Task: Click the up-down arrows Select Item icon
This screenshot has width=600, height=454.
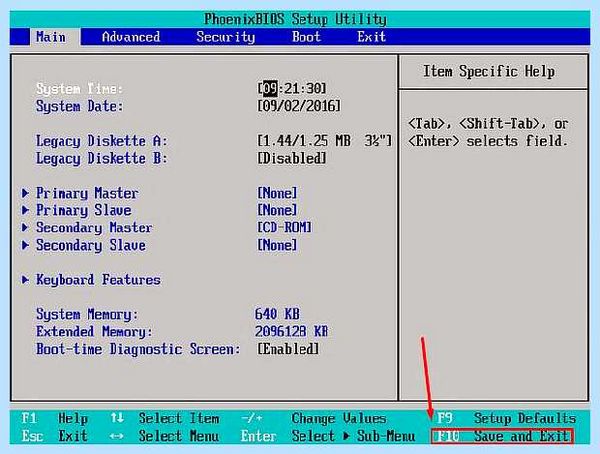Action: [117, 418]
